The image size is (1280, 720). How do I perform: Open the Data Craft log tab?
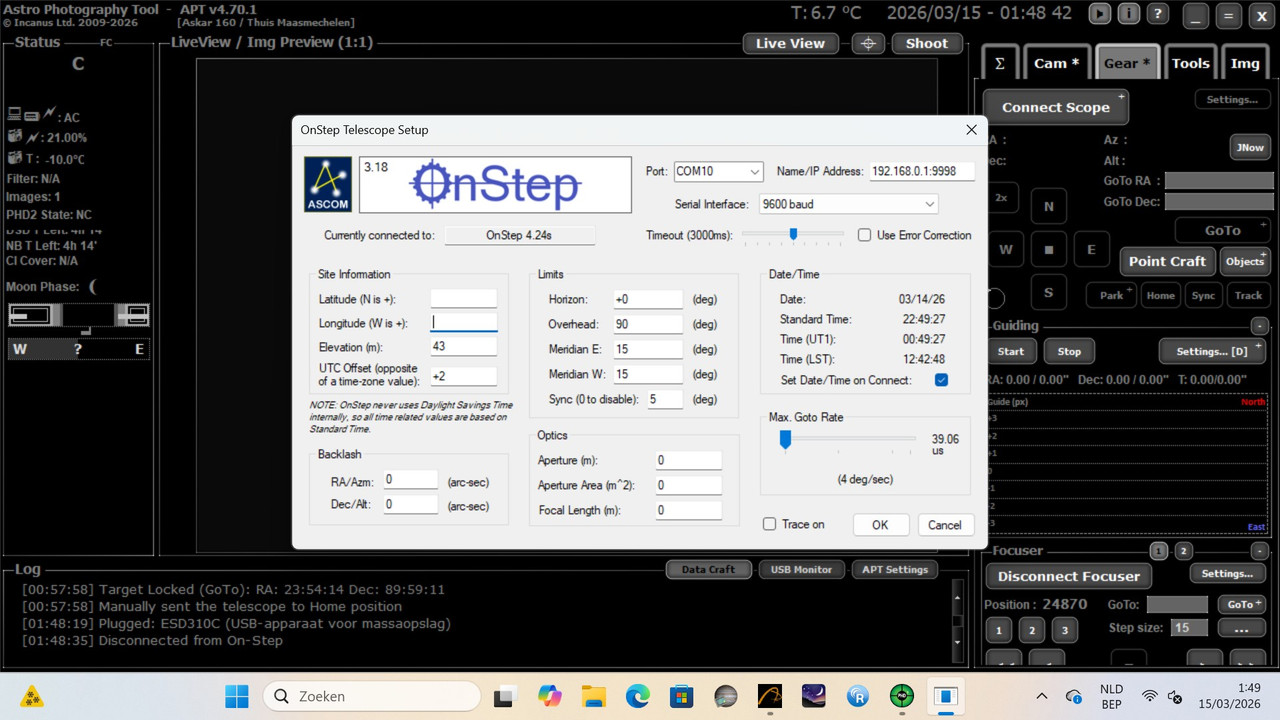[708, 570]
